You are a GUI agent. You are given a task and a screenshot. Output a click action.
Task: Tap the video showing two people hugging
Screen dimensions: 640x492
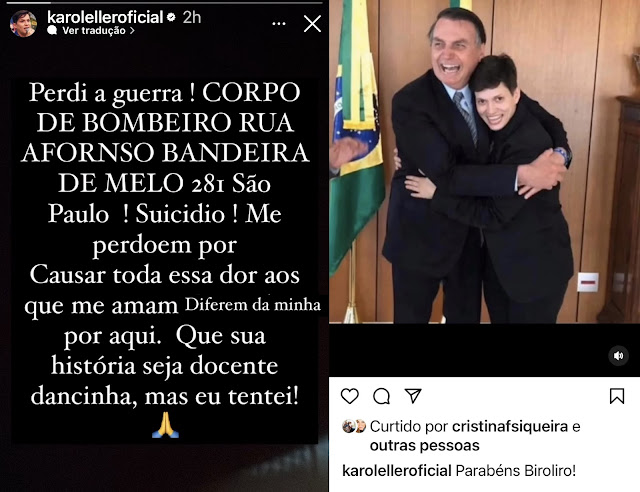coord(484,162)
